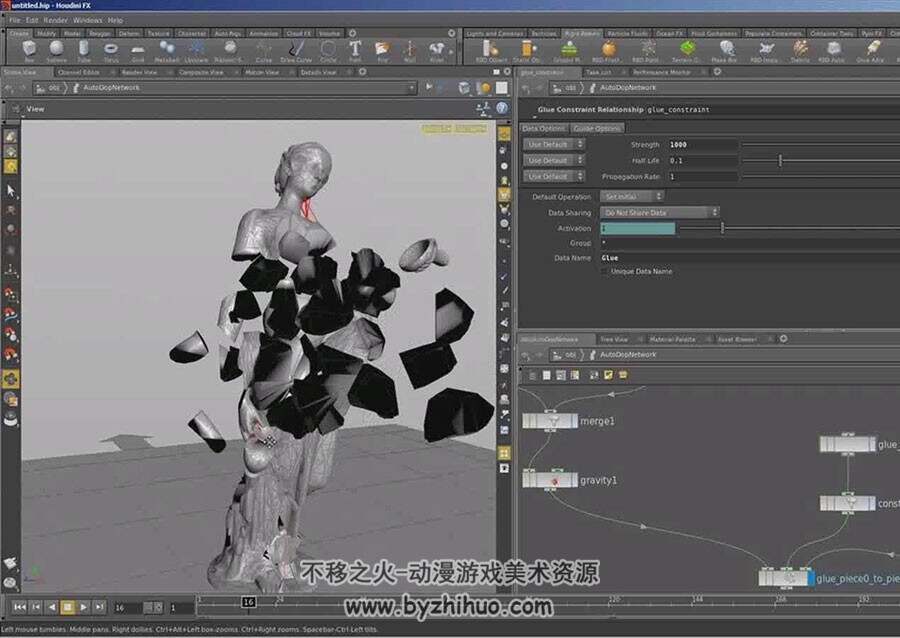The height and width of the screenshot is (638, 900).
Task: Select the Draw Curve shelf tool
Action: click(x=296, y=52)
